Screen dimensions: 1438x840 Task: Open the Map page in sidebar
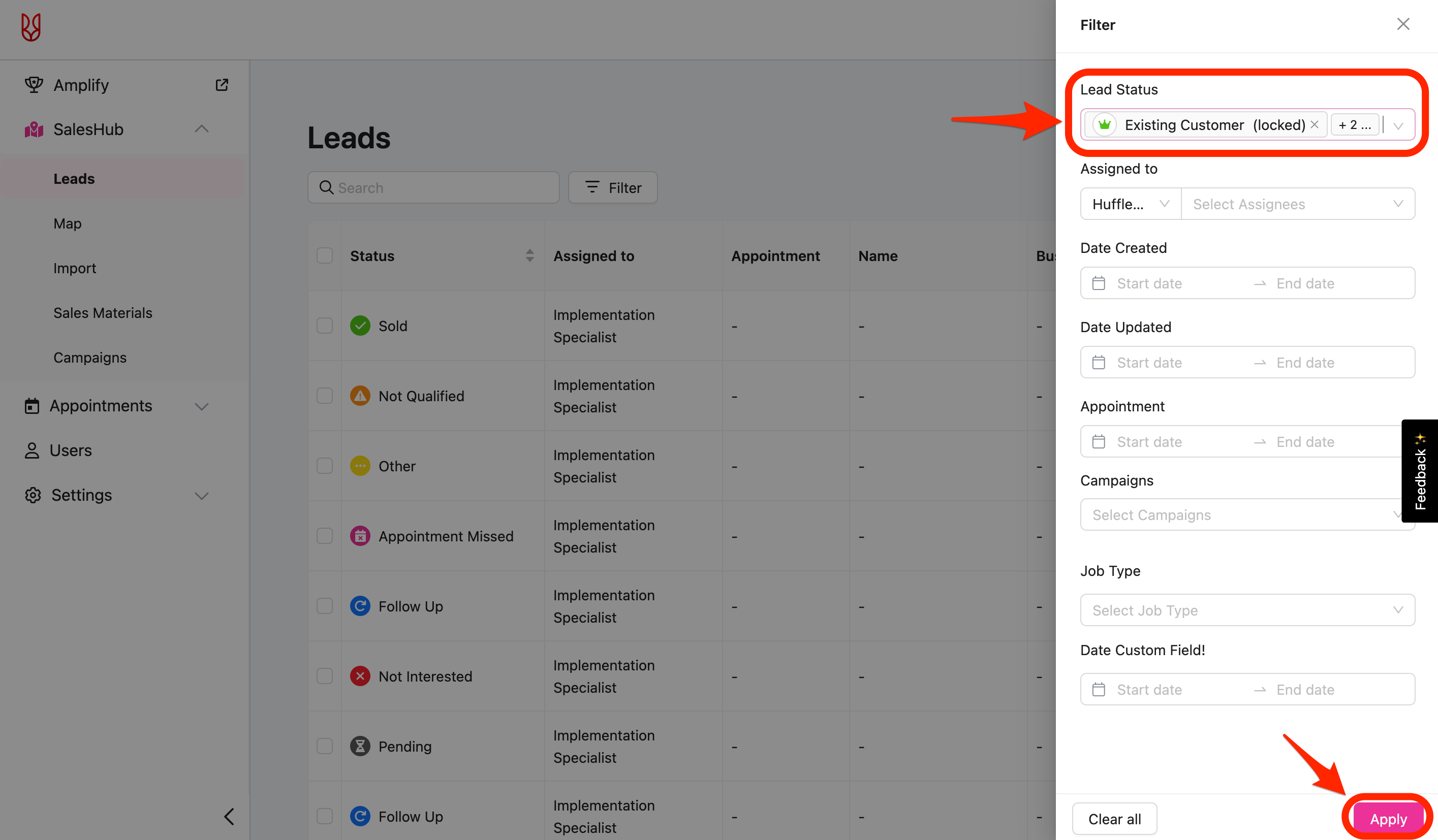pos(68,223)
